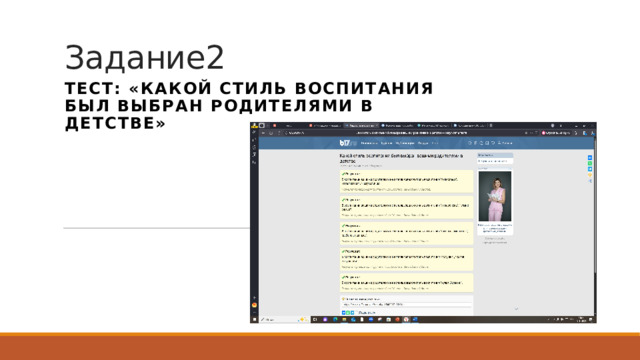Click green share button under the link field
The width and height of the screenshot is (640, 360).
348,313
